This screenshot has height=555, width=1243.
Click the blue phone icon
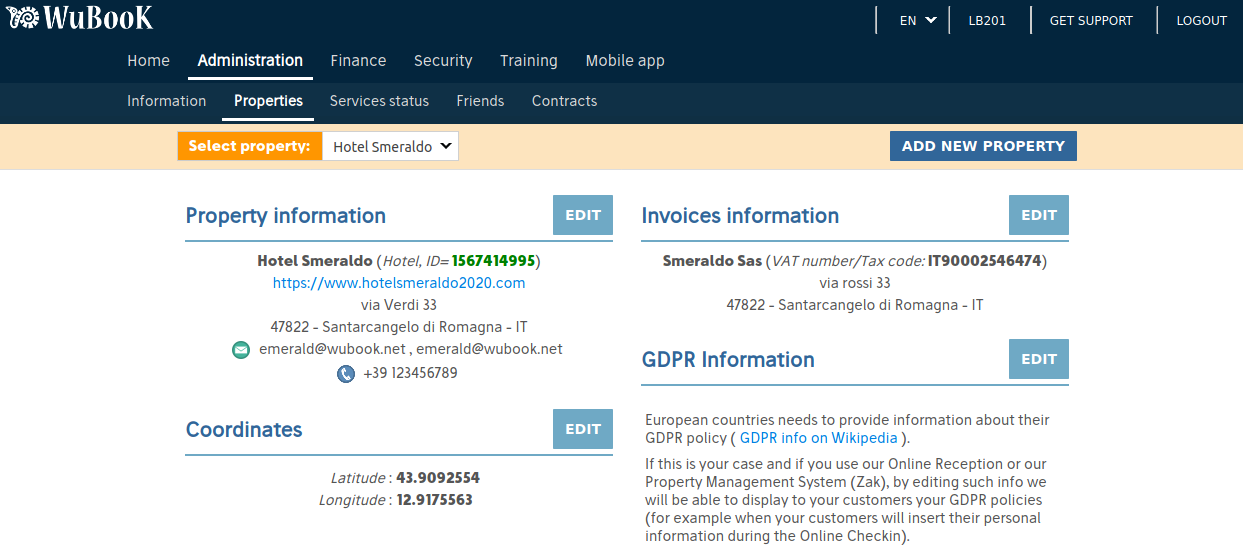point(345,374)
